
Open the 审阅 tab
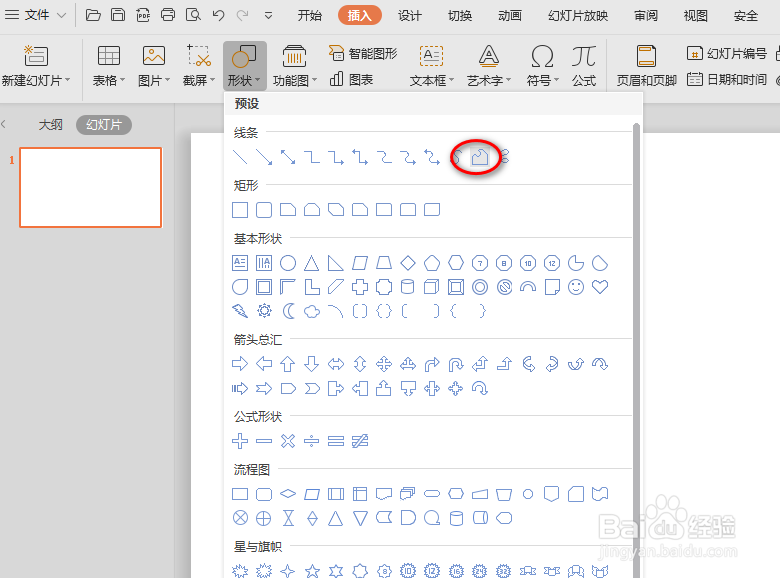click(x=646, y=15)
